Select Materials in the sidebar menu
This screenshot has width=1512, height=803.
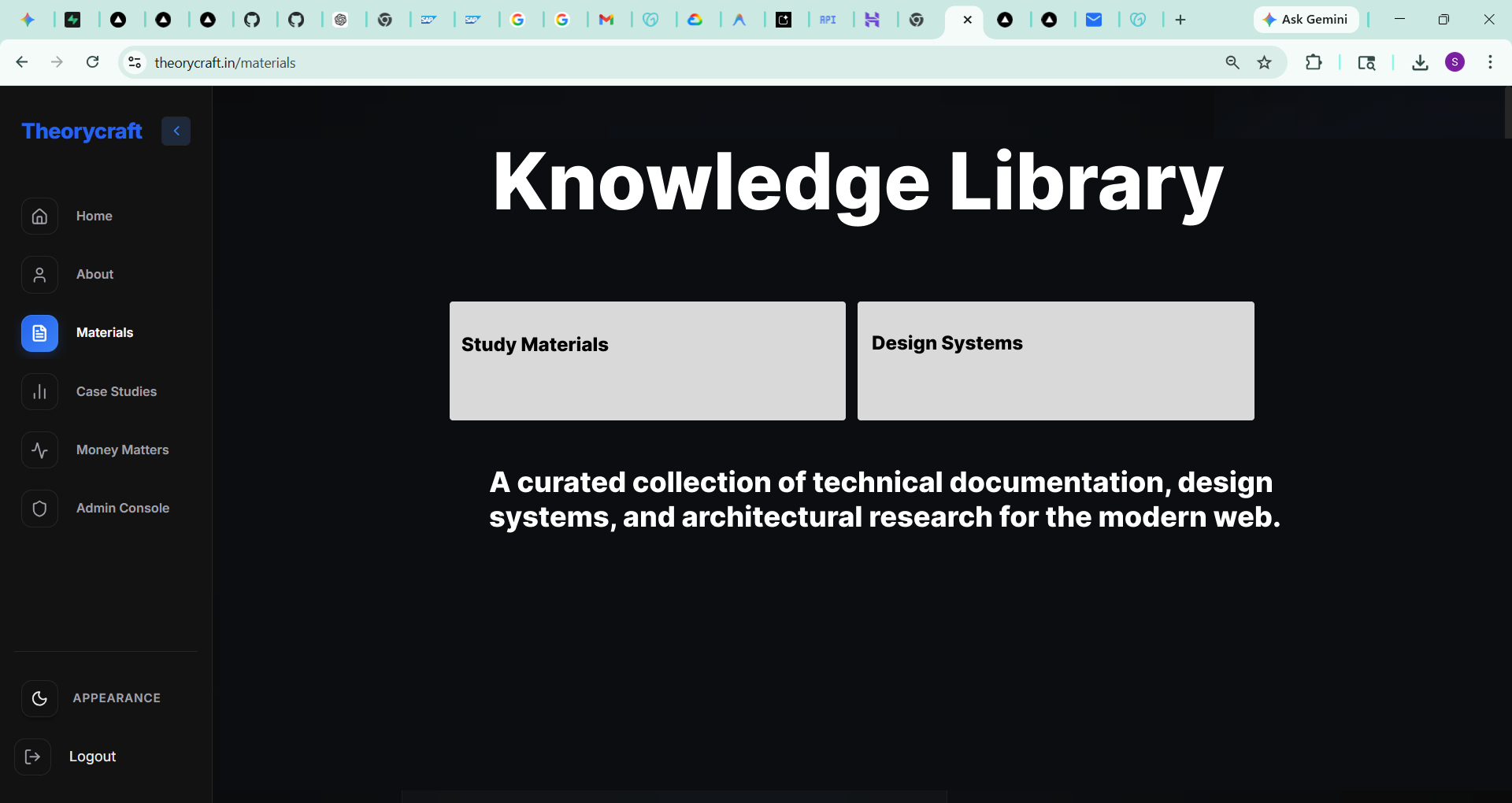tap(104, 333)
